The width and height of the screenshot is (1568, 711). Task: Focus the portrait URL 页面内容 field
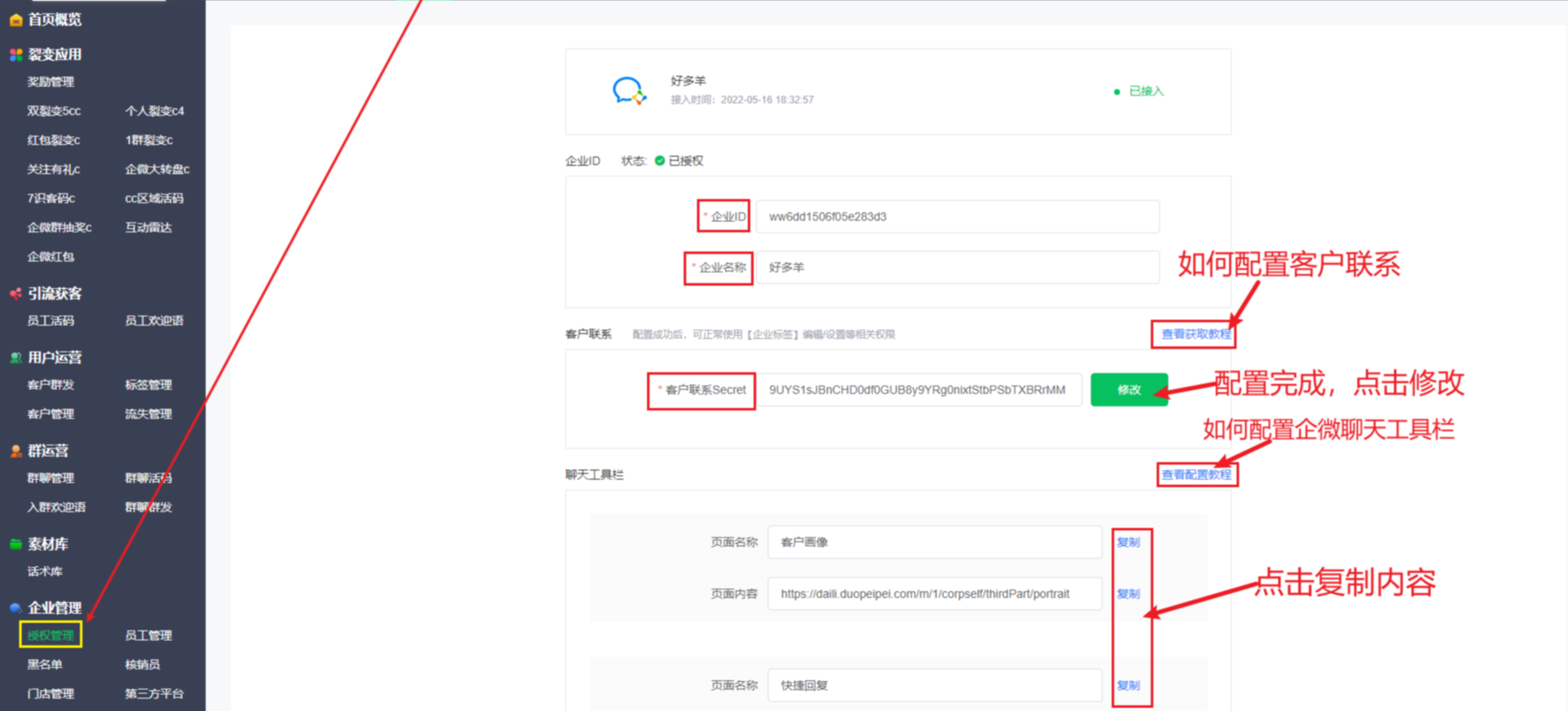[935, 594]
